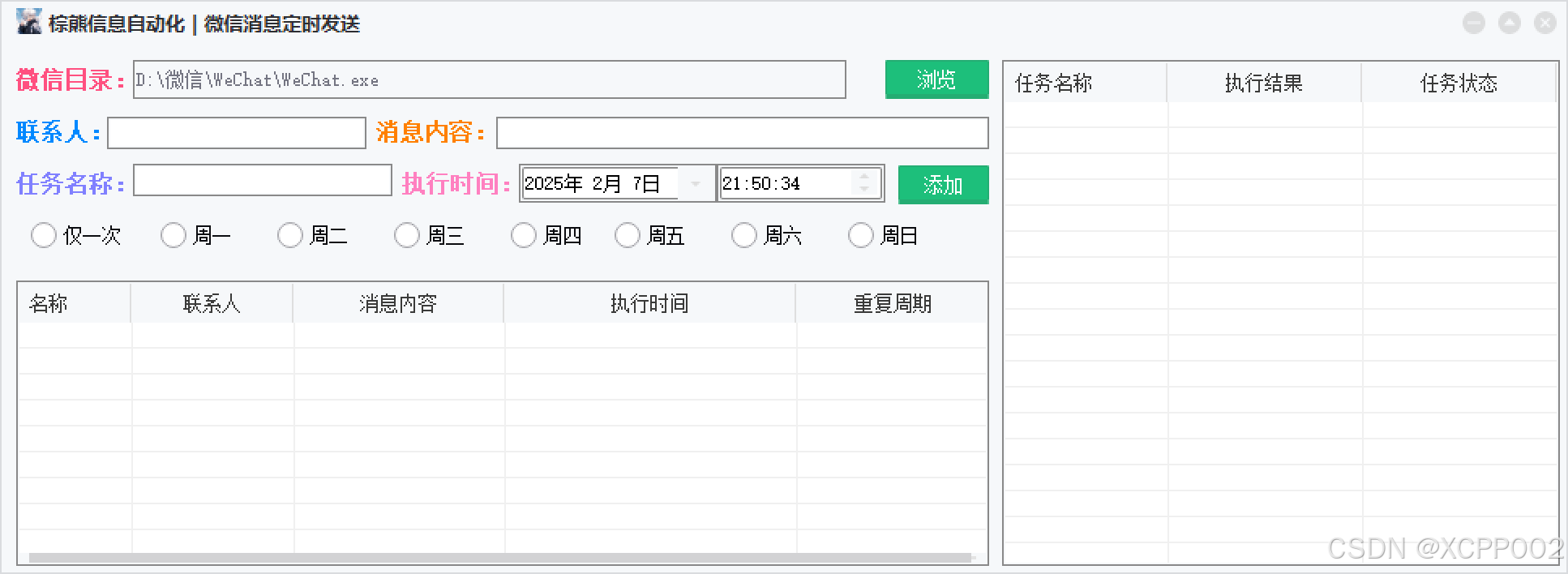
Task: Minimize the window with the title bar button
Action: click(1474, 23)
